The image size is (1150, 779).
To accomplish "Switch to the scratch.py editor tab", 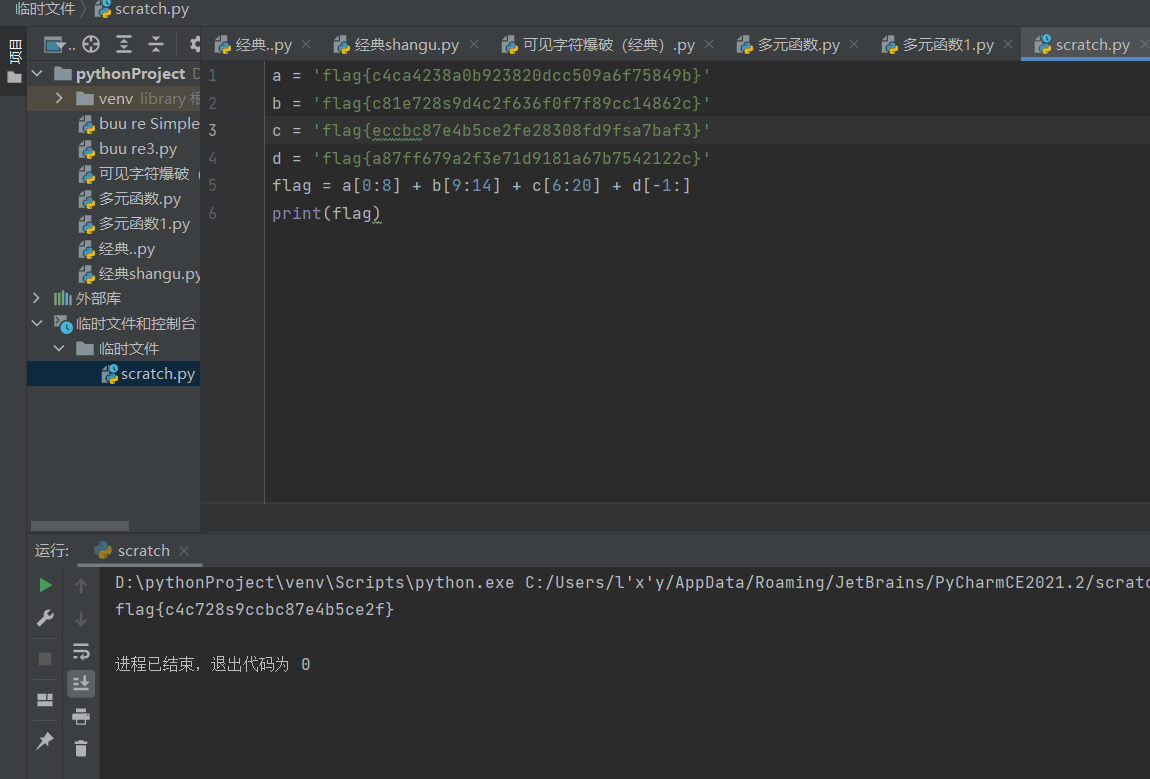I will pyautogui.click(x=1083, y=45).
